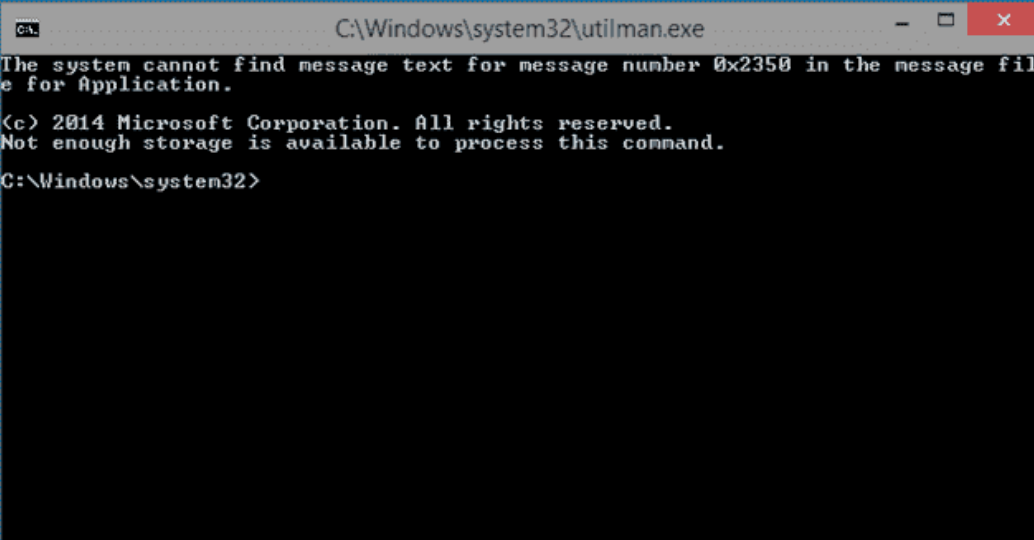Screen dimensions: 1034x540
Task: Minimize the utilman.exe console window
Action: tap(902, 23)
